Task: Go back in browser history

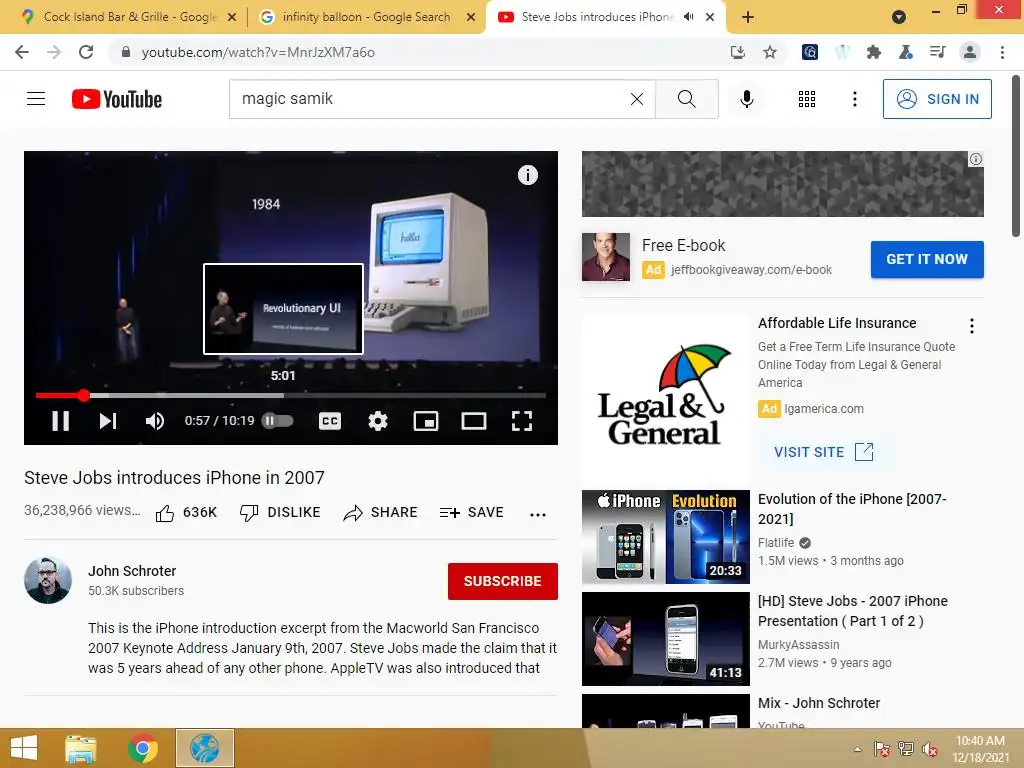Action: click(x=22, y=52)
